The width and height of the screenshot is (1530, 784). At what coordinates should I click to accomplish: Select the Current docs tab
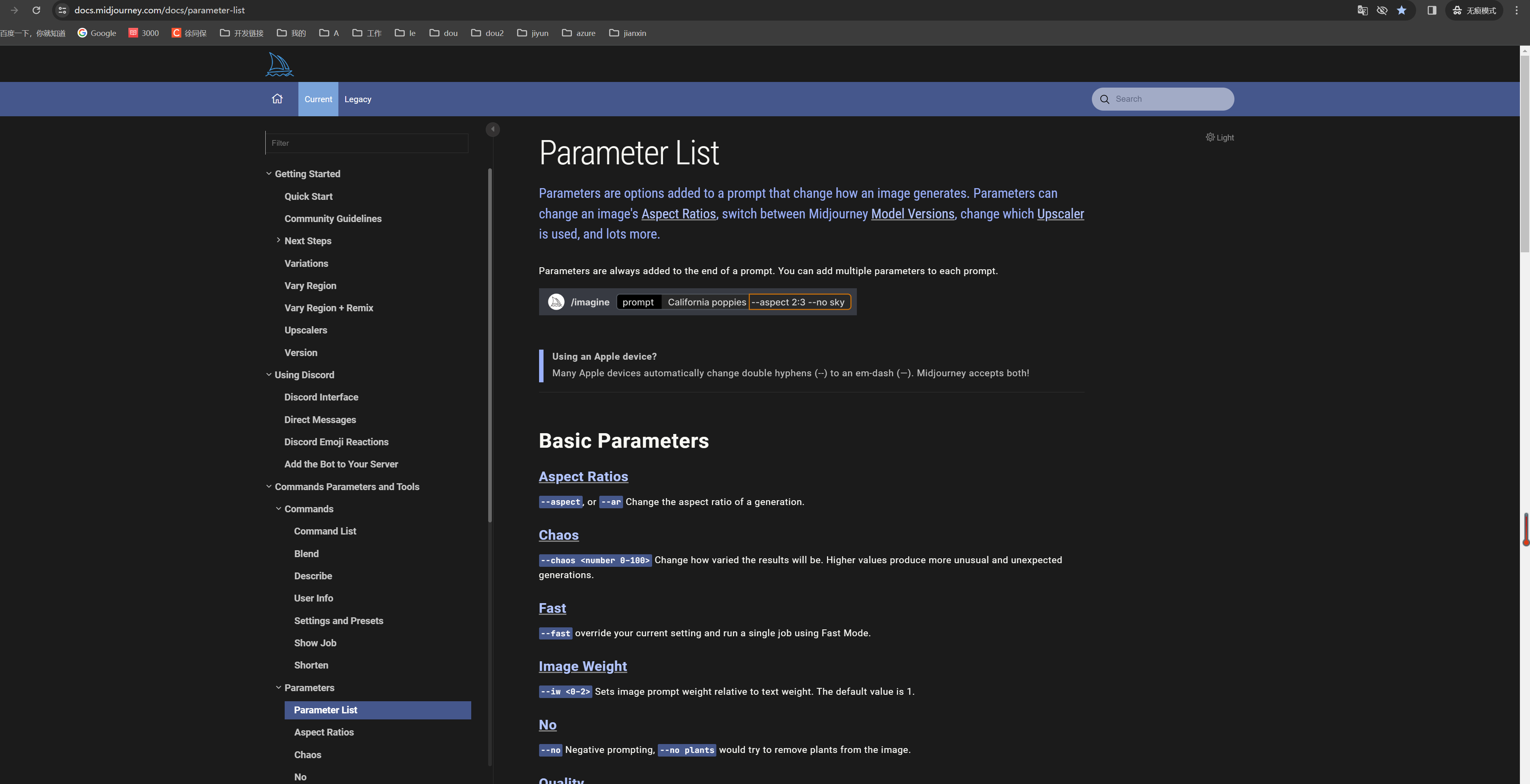click(x=318, y=99)
